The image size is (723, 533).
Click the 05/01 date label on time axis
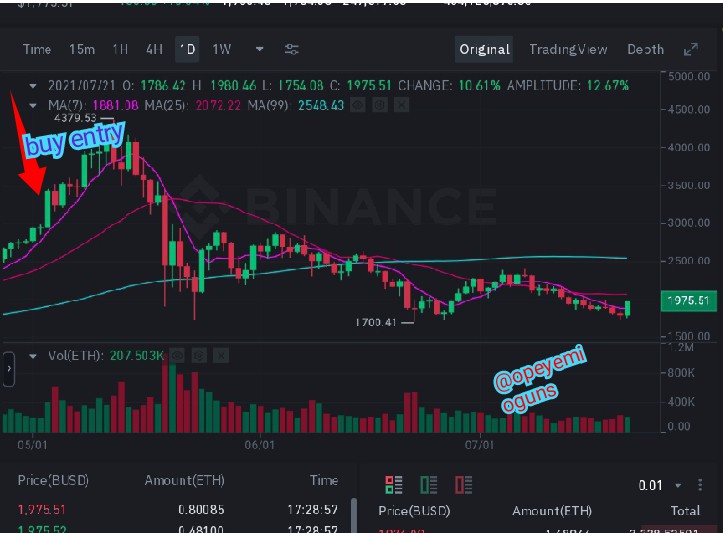(32, 445)
